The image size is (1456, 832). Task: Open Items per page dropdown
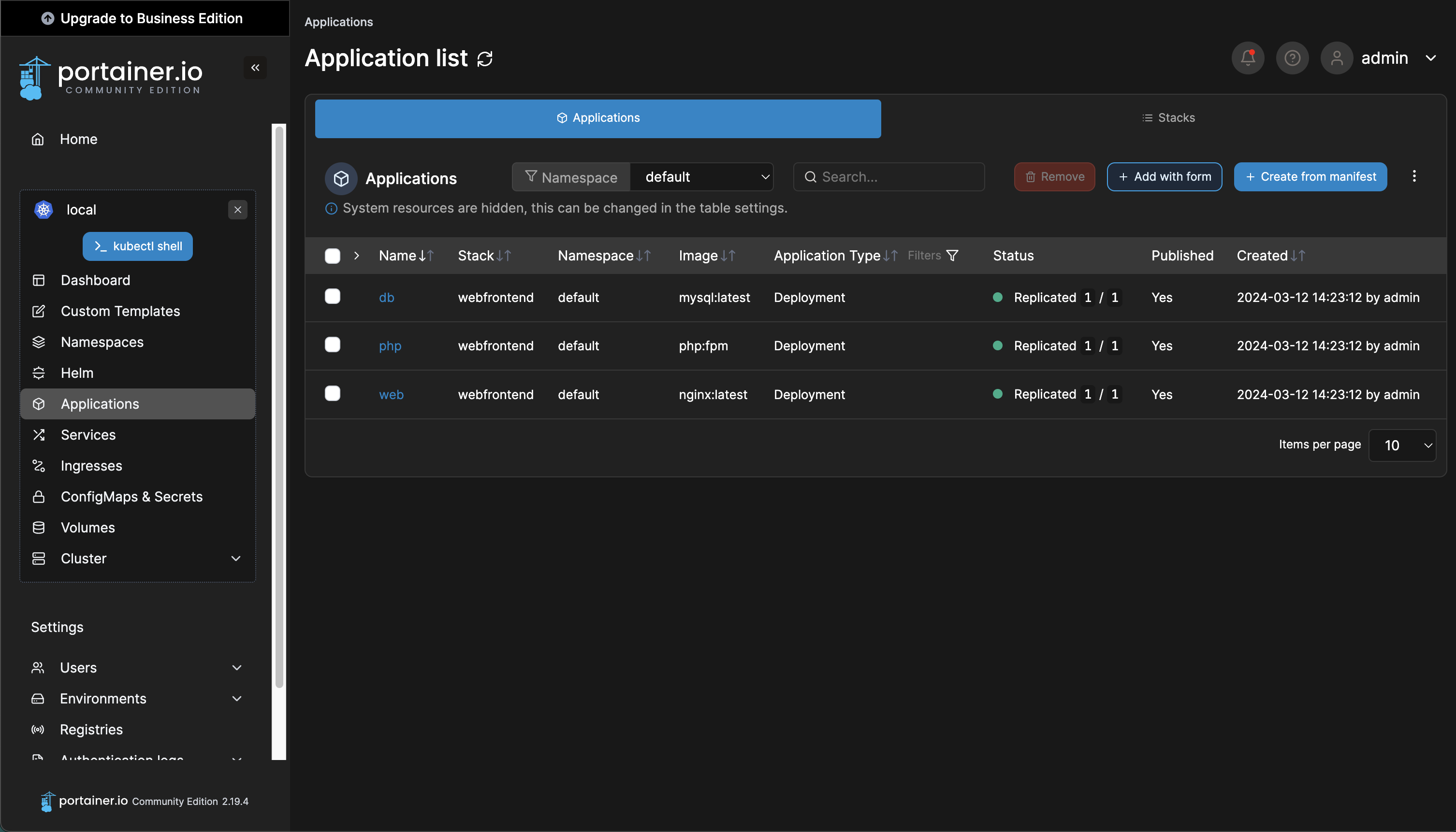point(1402,445)
